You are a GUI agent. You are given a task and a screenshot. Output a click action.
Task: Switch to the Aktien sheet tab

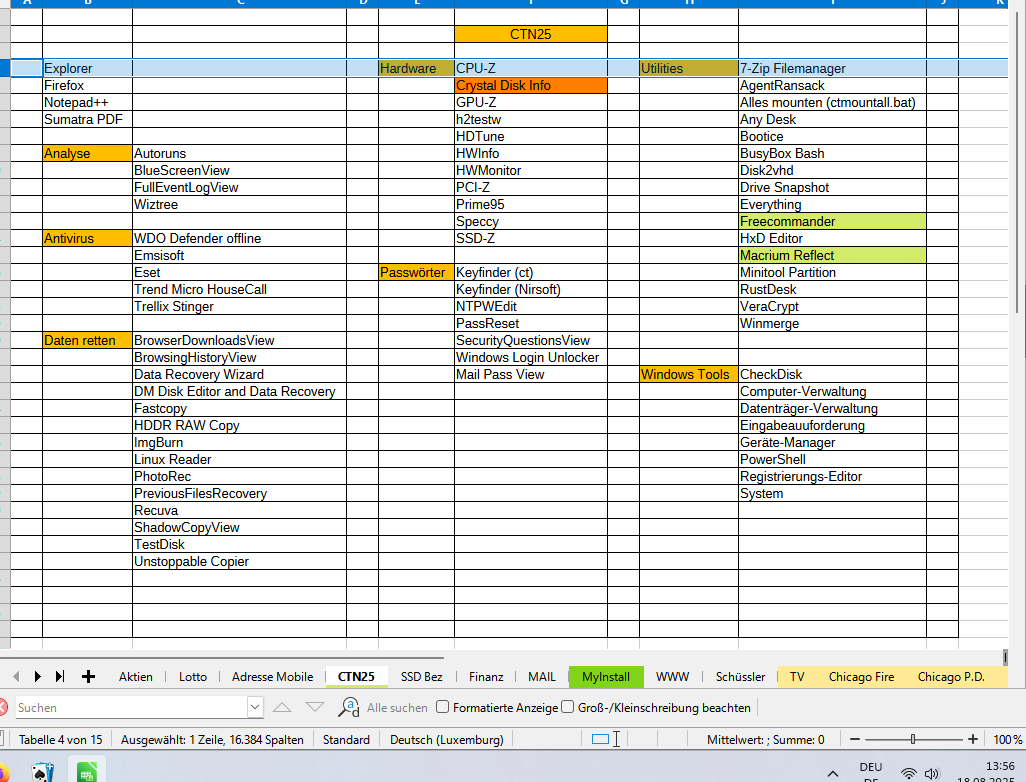click(x=135, y=677)
